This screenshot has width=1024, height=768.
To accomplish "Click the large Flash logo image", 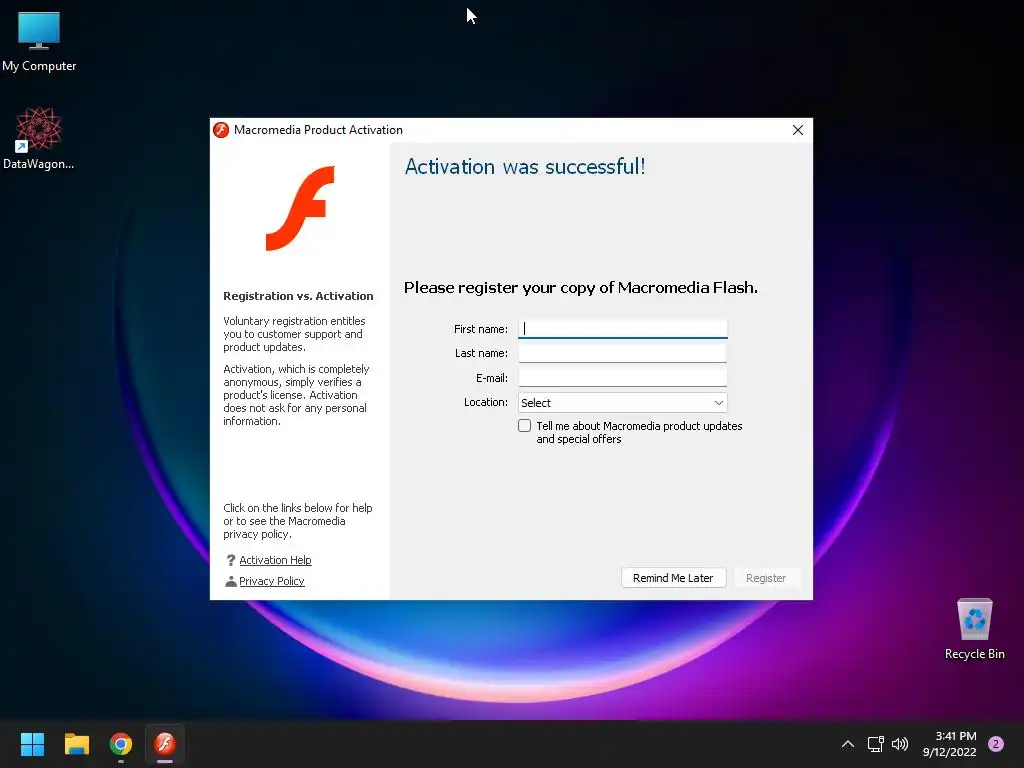I will (300, 208).
